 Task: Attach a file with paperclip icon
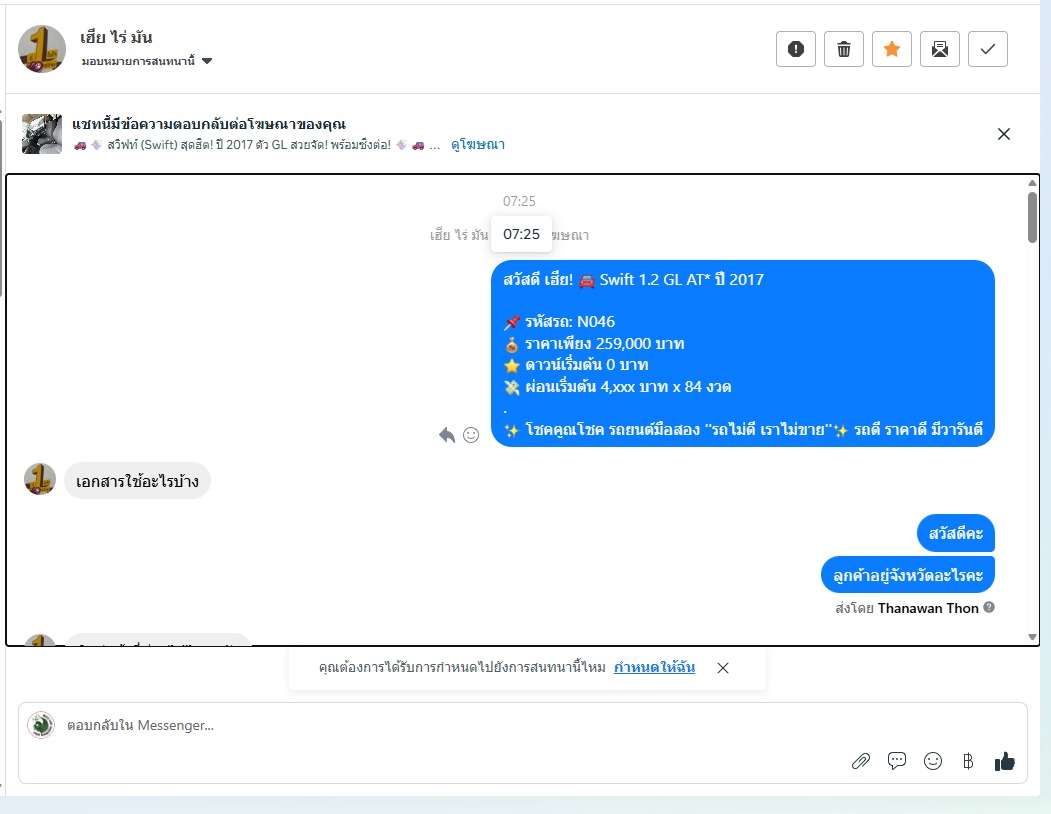[861, 761]
